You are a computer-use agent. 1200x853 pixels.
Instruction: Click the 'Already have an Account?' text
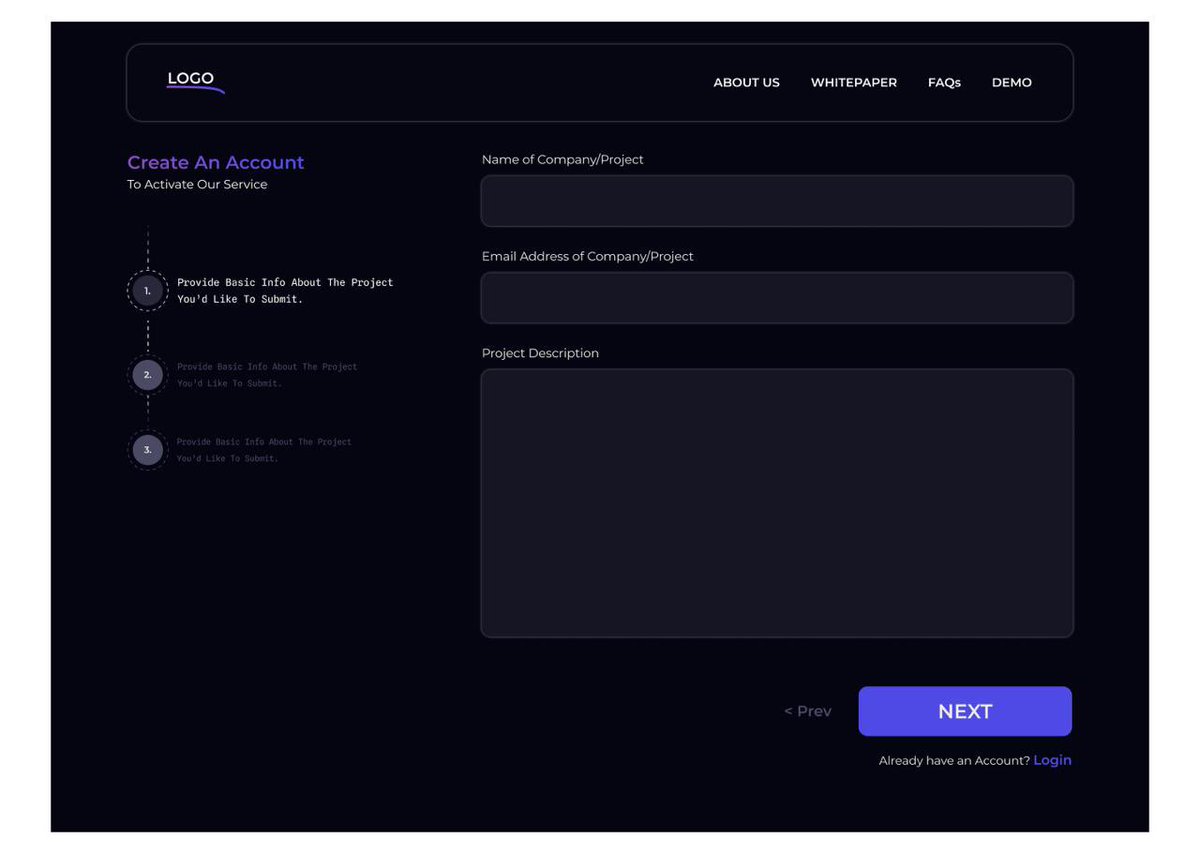pyautogui.click(x=954, y=761)
